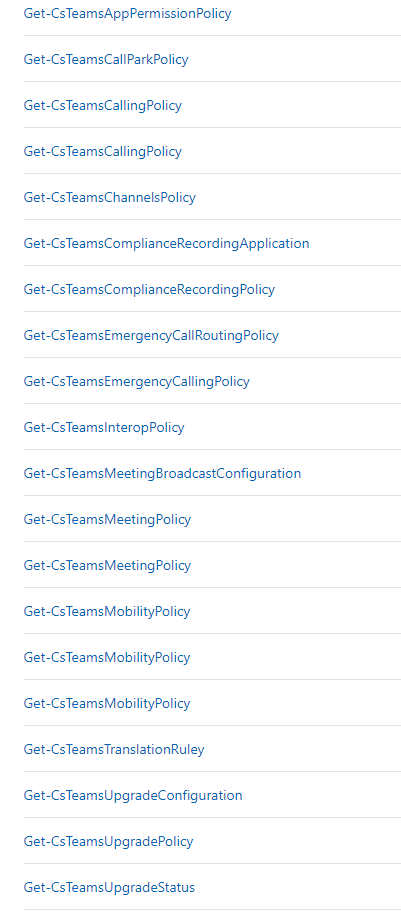Image resolution: width=401 pixels, height=911 pixels.
Task: Open the second Get-CsTeamsMobilityPolicy link
Action: tap(107, 657)
